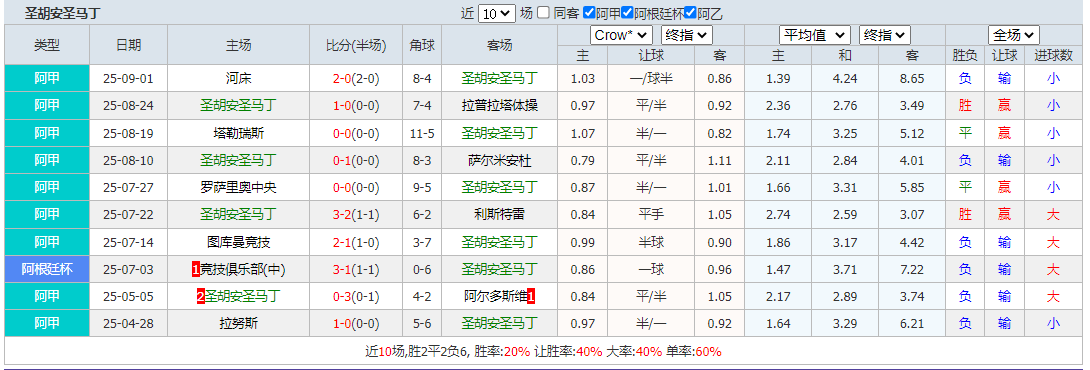Open the 终指 dropdown beside 平均值
This screenshot has height=370, width=1090.
click(x=885, y=35)
